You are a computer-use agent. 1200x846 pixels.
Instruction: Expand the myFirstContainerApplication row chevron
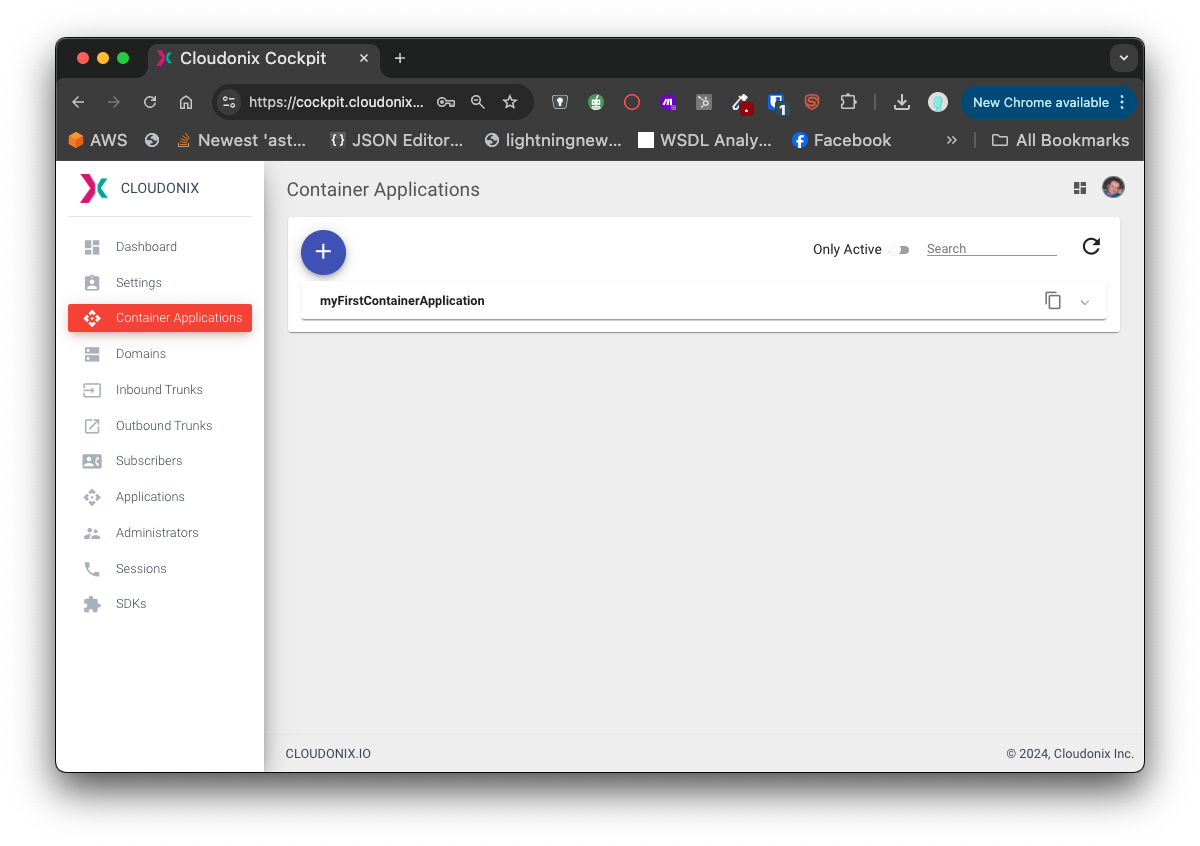pos(1085,302)
